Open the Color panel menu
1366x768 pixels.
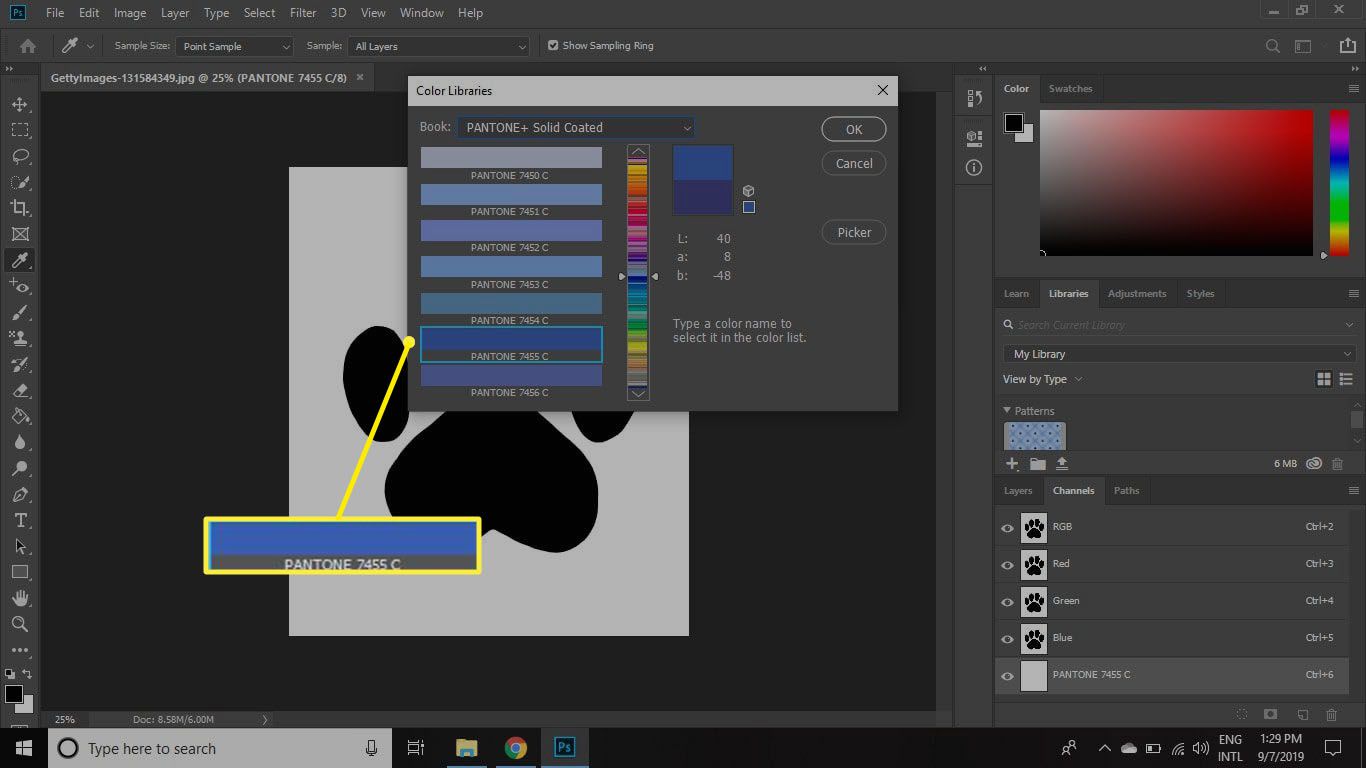click(x=1354, y=89)
